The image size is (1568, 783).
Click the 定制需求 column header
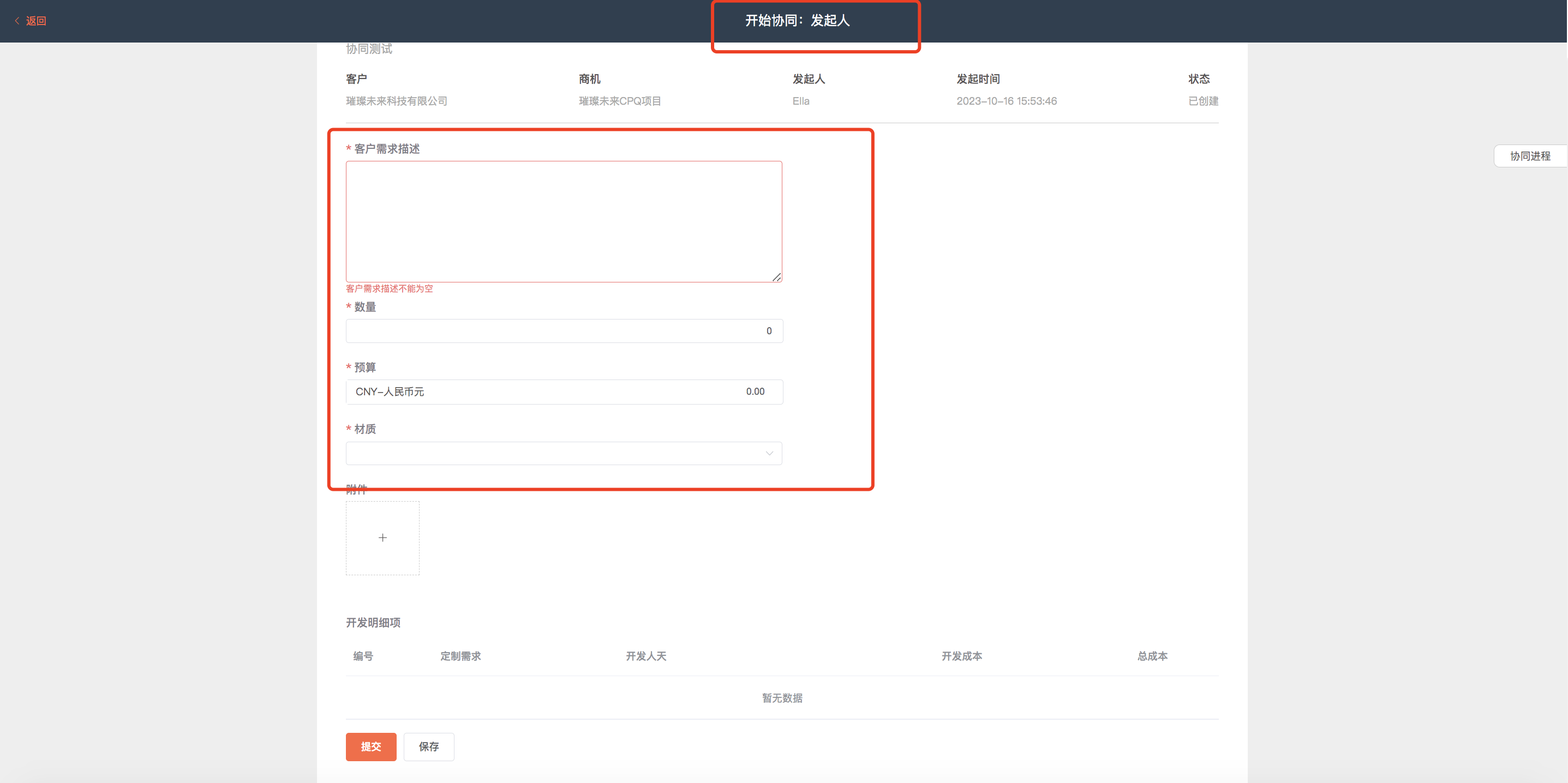point(460,656)
